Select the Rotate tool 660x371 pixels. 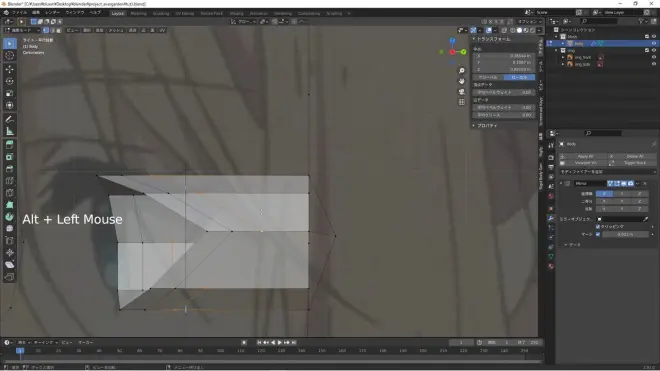click(x=10, y=81)
